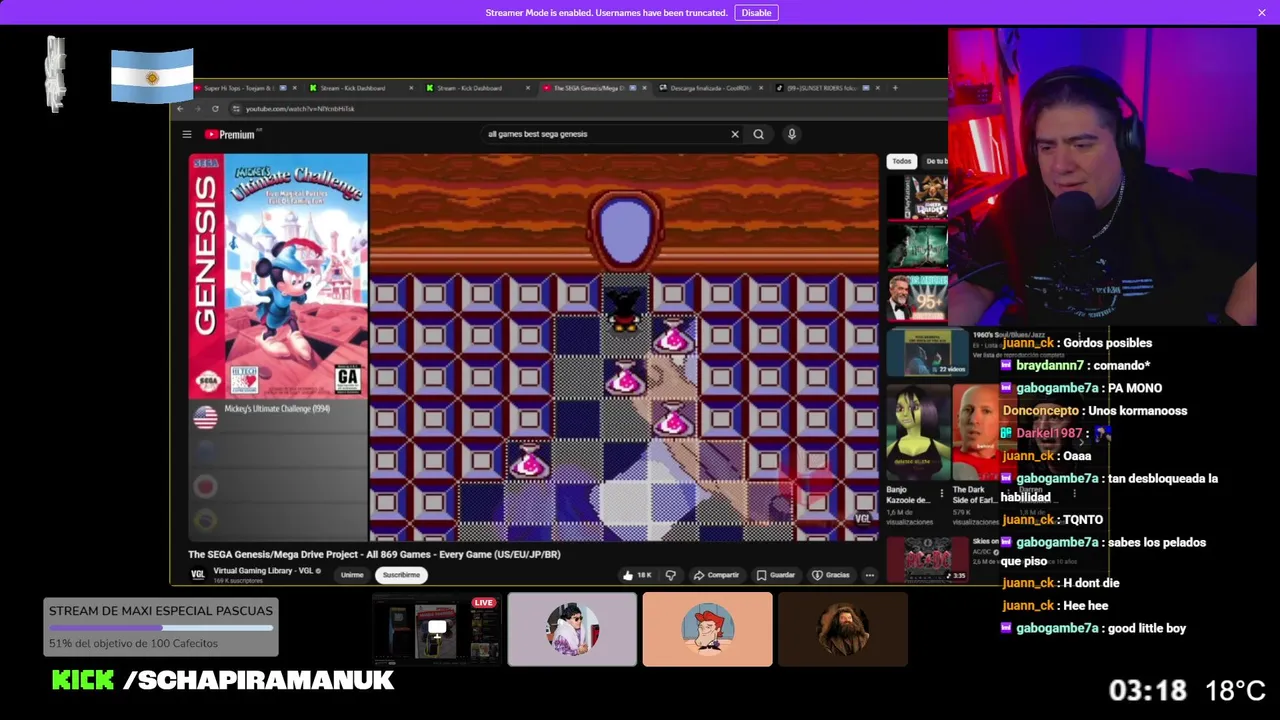This screenshot has height=720, width=1280.
Task: Click the 18°C temperature overlay
Action: [x=1235, y=691]
